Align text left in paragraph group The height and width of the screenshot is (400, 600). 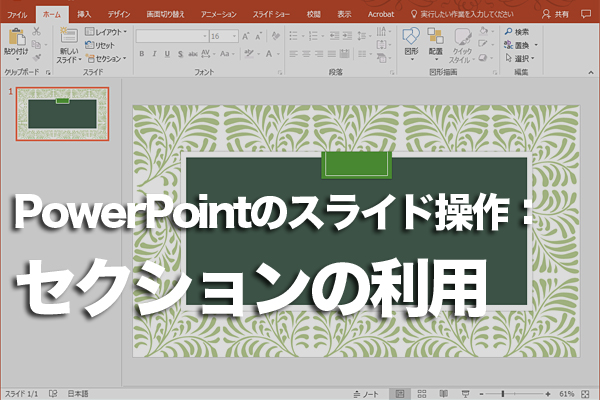(x=293, y=54)
